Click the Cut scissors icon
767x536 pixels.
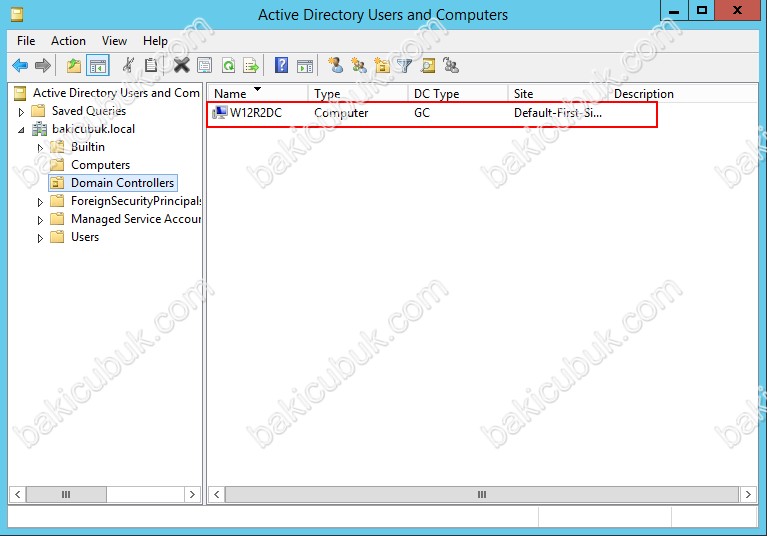coord(128,65)
